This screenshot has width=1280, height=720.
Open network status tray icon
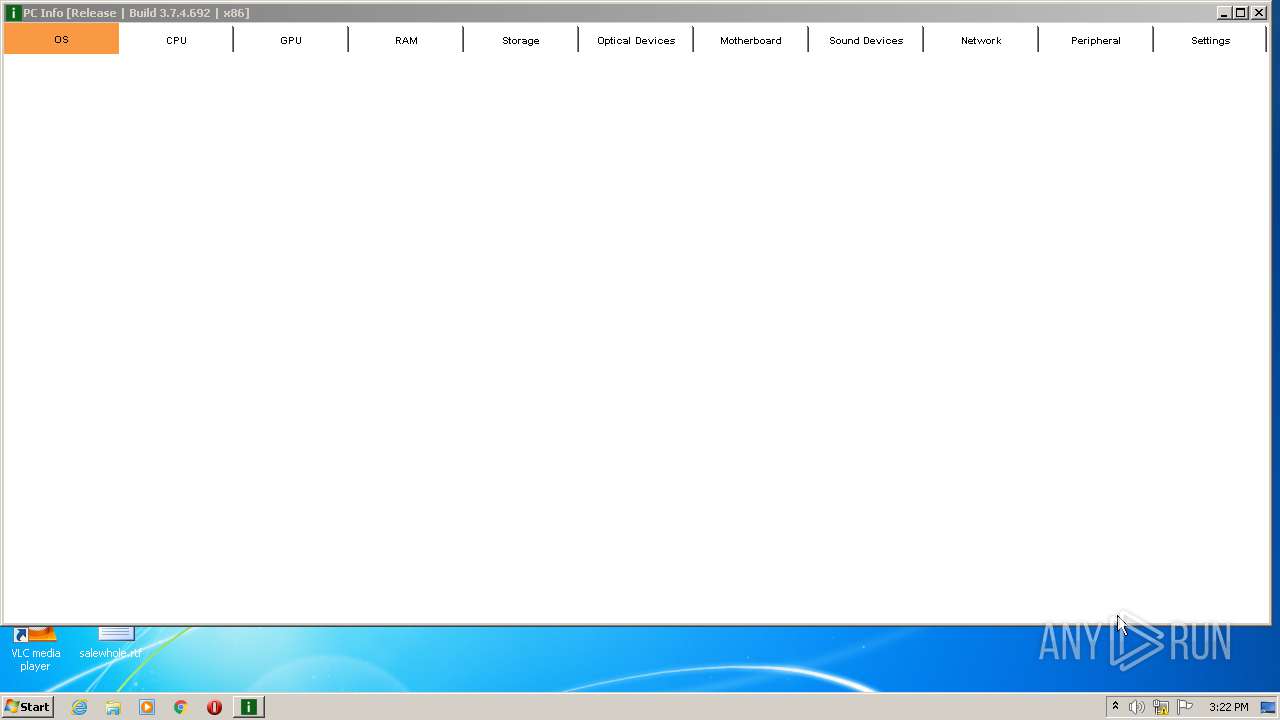coord(1161,707)
